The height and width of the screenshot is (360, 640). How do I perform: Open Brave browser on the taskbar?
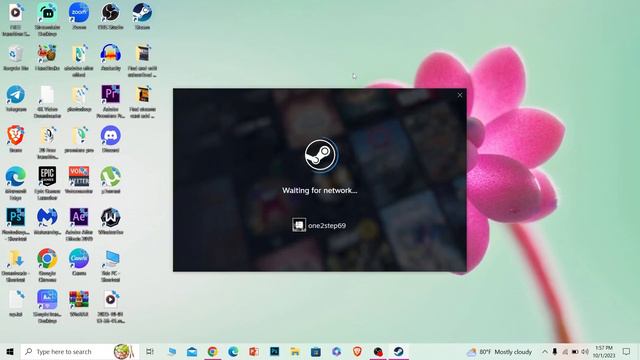click(x=357, y=351)
